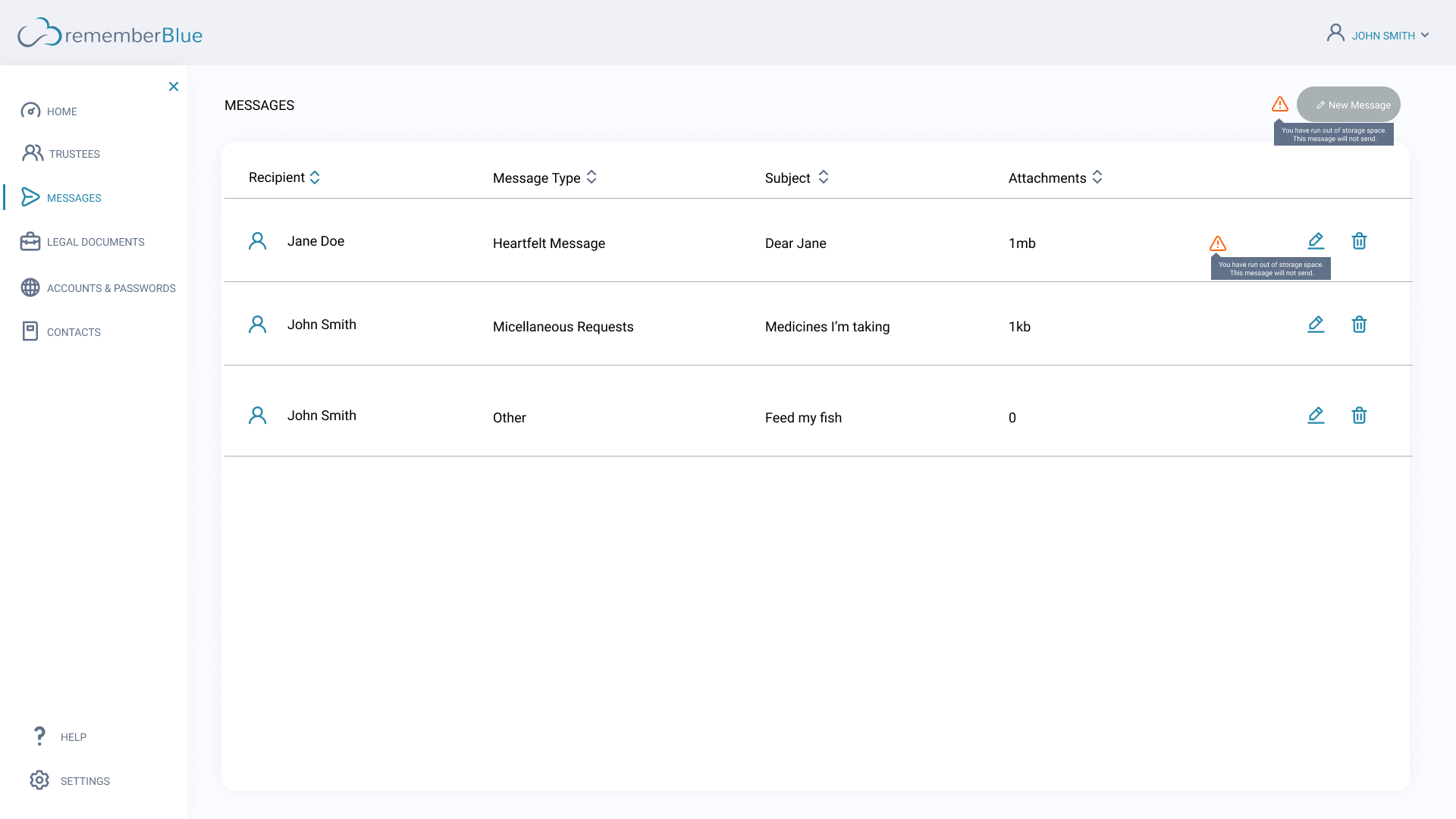Sort the table by Recipient
The height and width of the screenshot is (819, 1456).
[x=315, y=177]
